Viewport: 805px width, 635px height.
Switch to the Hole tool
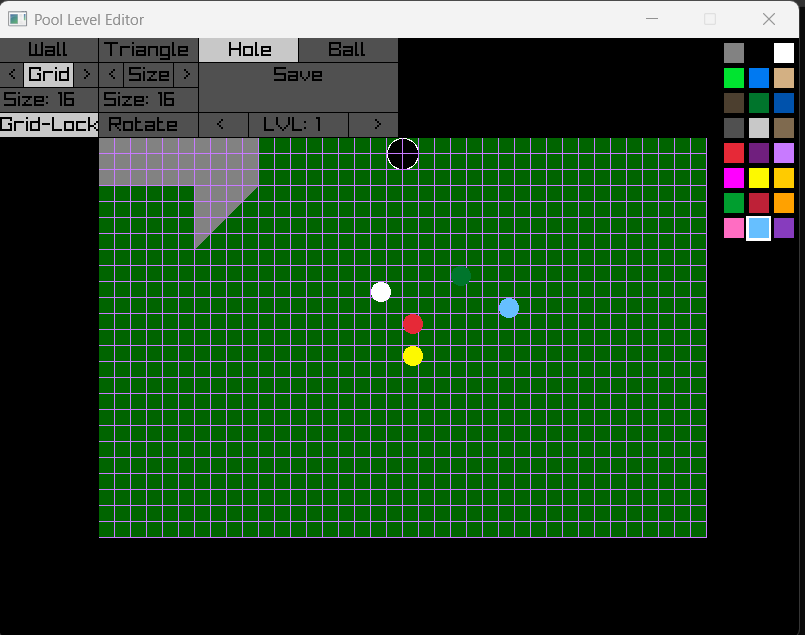click(248, 50)
